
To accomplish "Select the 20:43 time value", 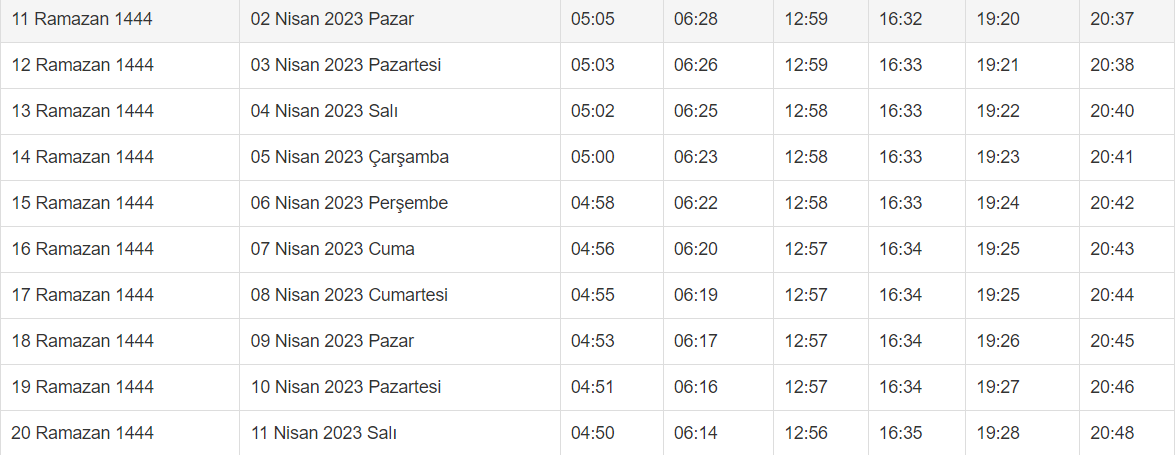I will pyautogui.click(x=1112, y=249).
